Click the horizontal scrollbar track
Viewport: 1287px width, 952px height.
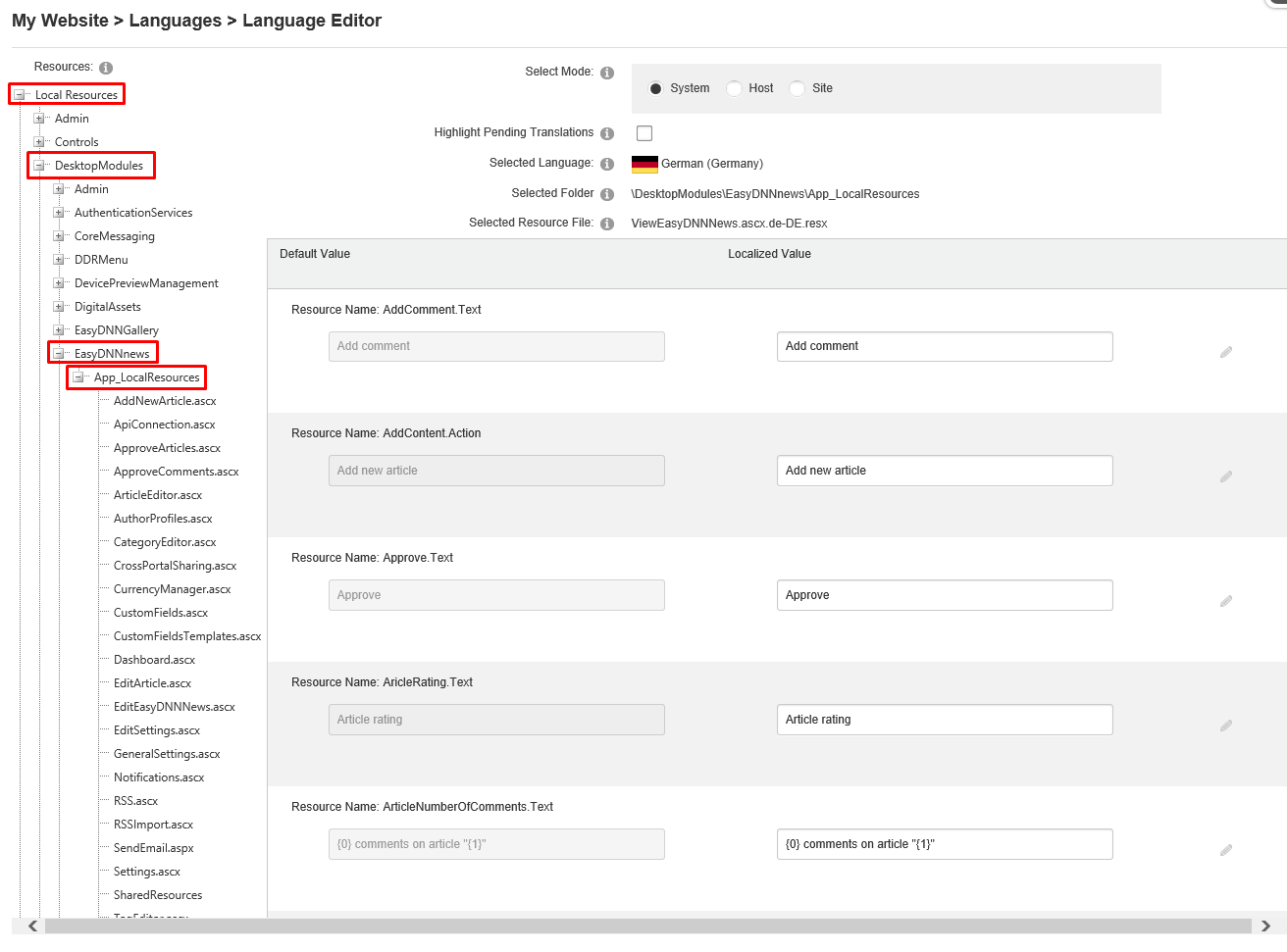coord(648,927)
